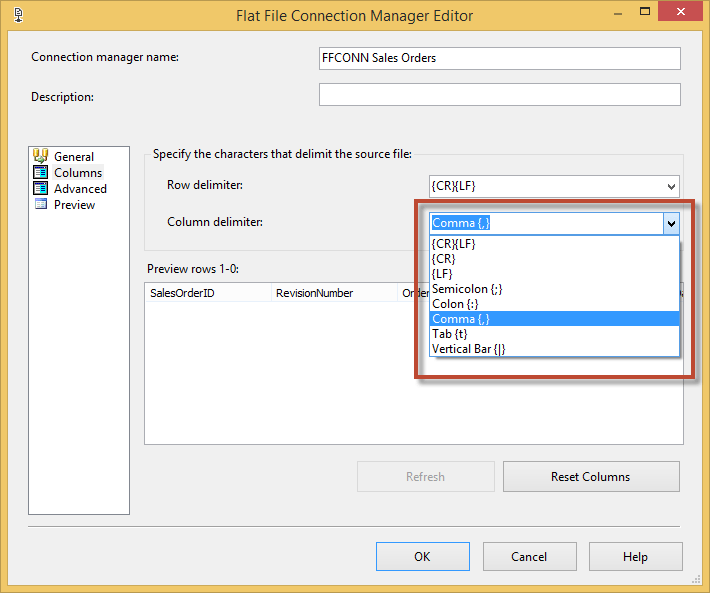
Task: Collapse the Column delimiter dropdown arrow
Action: 671,224
